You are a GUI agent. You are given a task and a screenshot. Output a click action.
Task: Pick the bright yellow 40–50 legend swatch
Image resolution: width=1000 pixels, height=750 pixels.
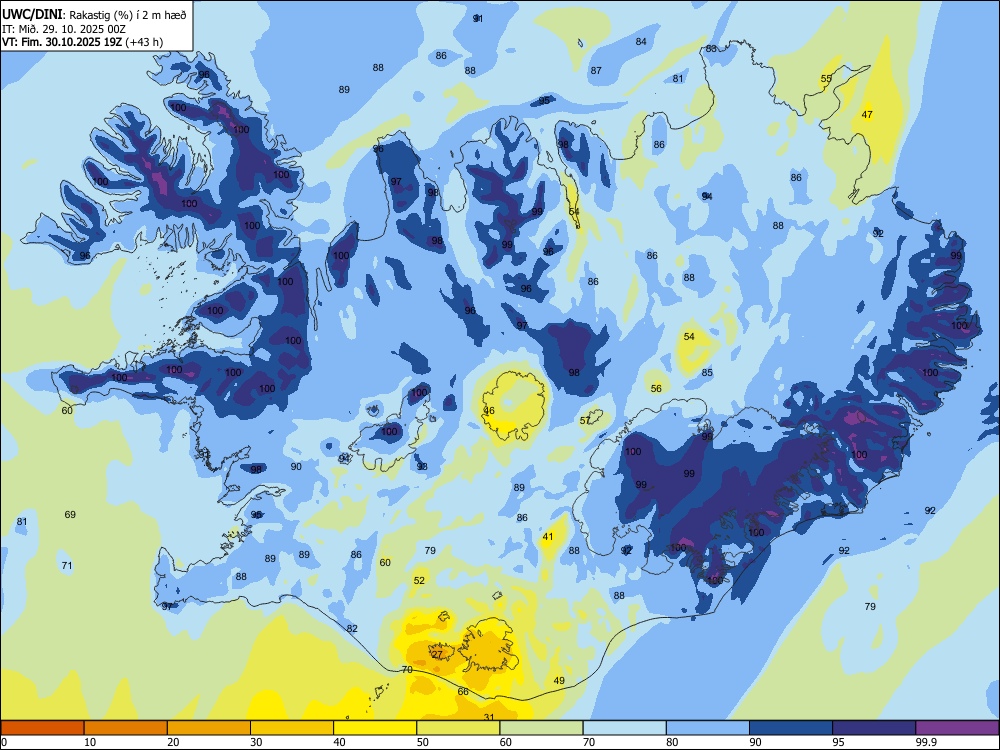(375, 728)
